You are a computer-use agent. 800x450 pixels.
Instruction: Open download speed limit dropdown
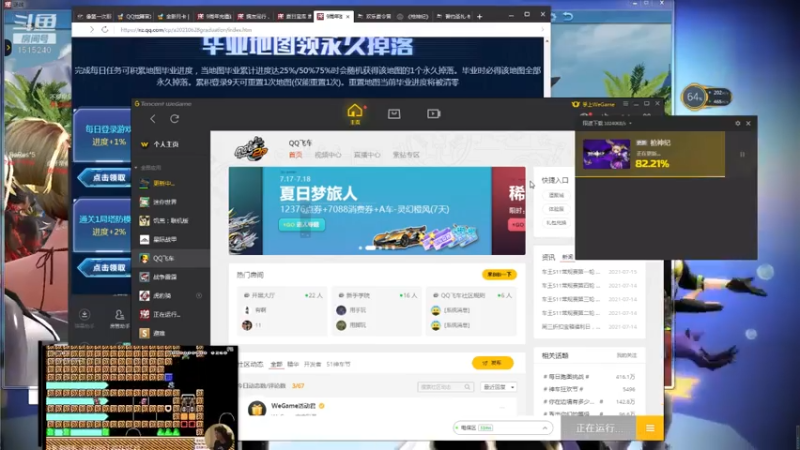(607, 123)
